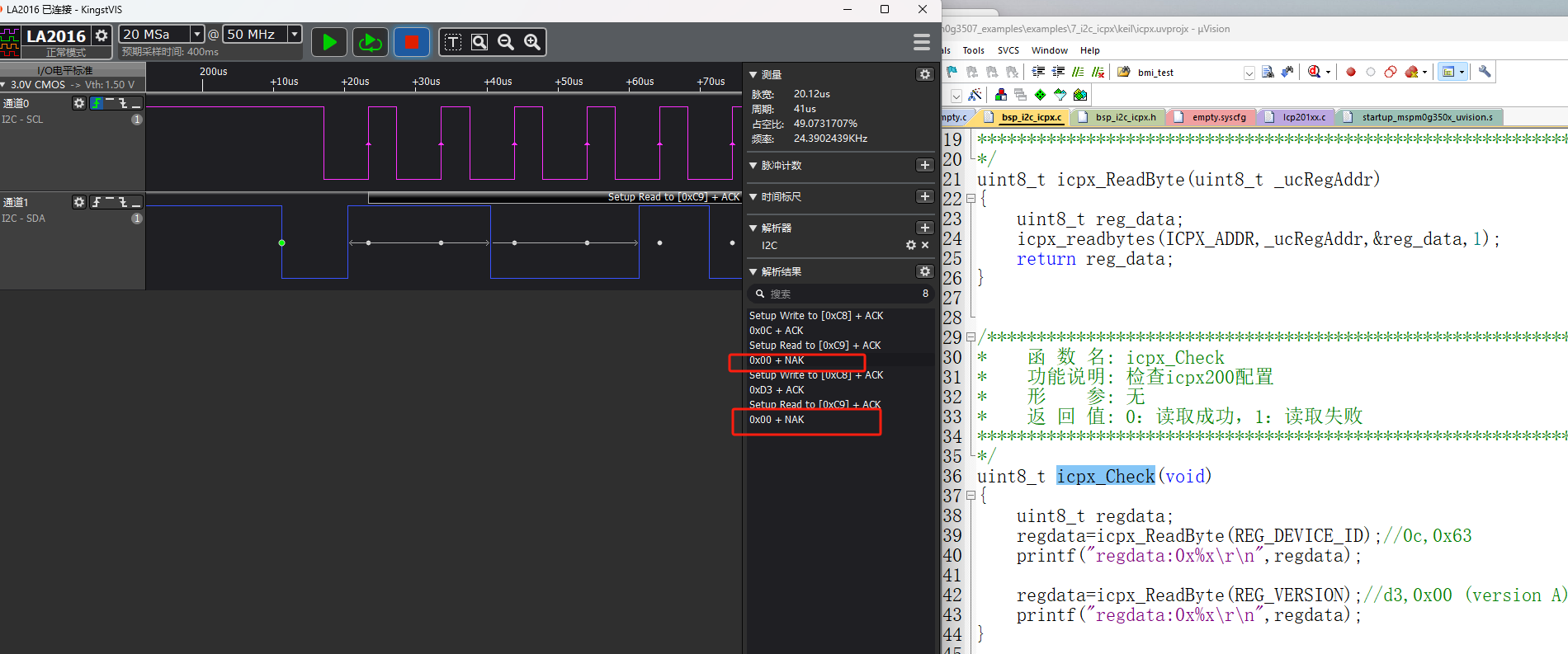Zoom in the waveform view

tap(532, 42)
